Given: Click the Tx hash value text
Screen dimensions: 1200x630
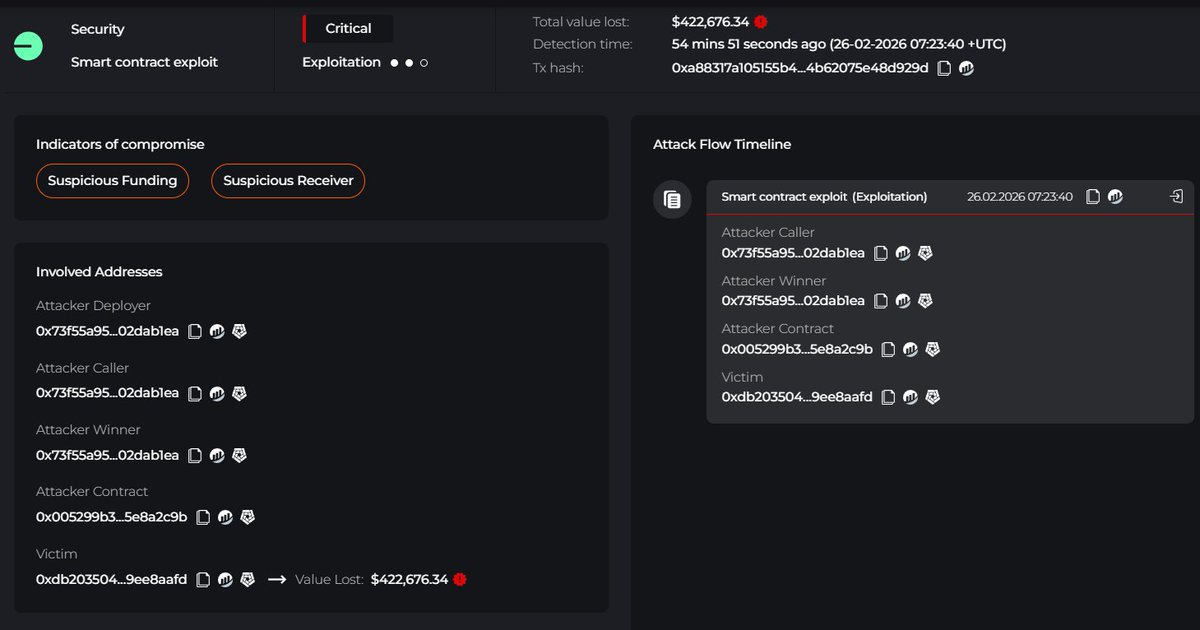Looking at the screenshot, I should coord(800,68).
